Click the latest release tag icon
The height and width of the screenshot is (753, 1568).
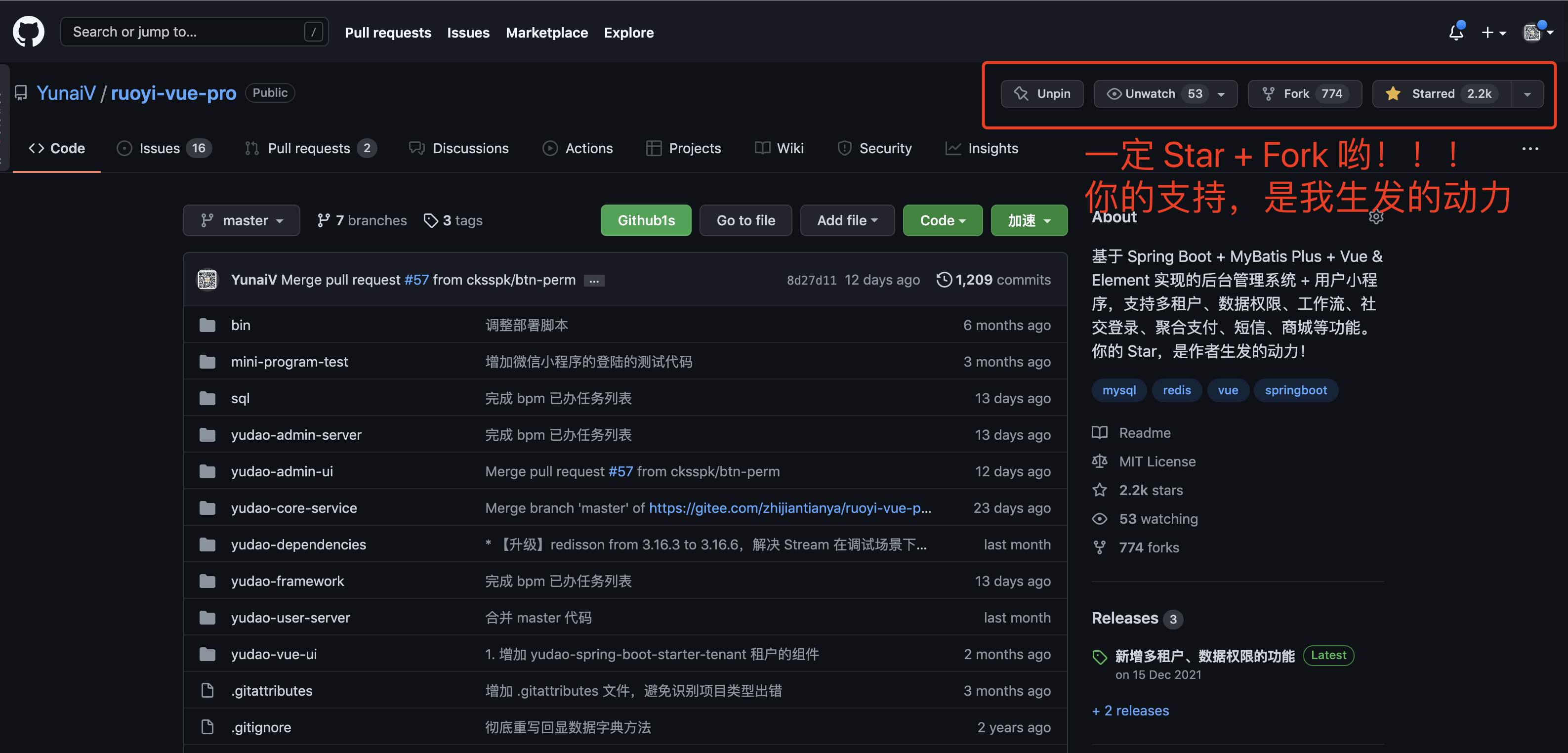click(x=1099, y=657)
